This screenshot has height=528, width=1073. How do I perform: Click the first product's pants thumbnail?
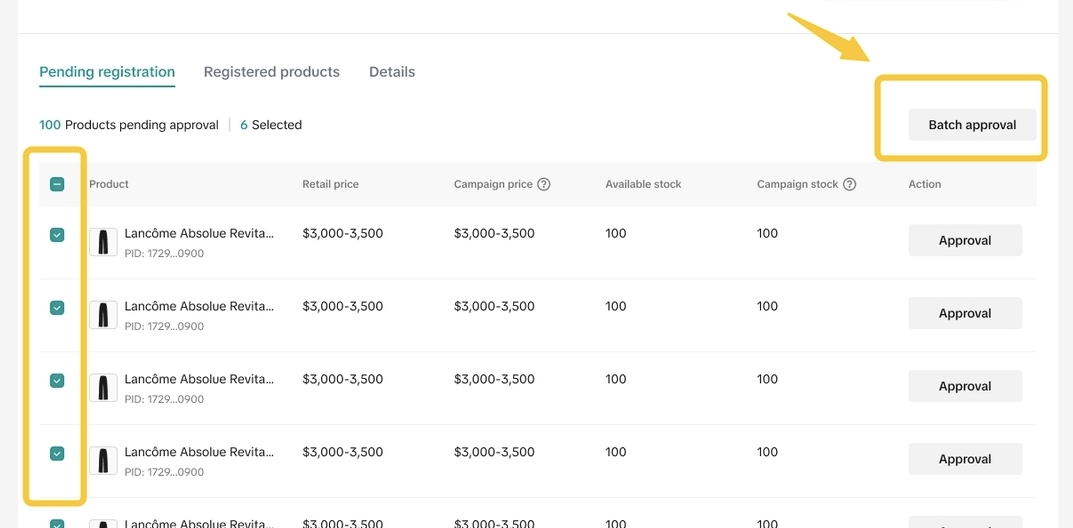point(103,242)
